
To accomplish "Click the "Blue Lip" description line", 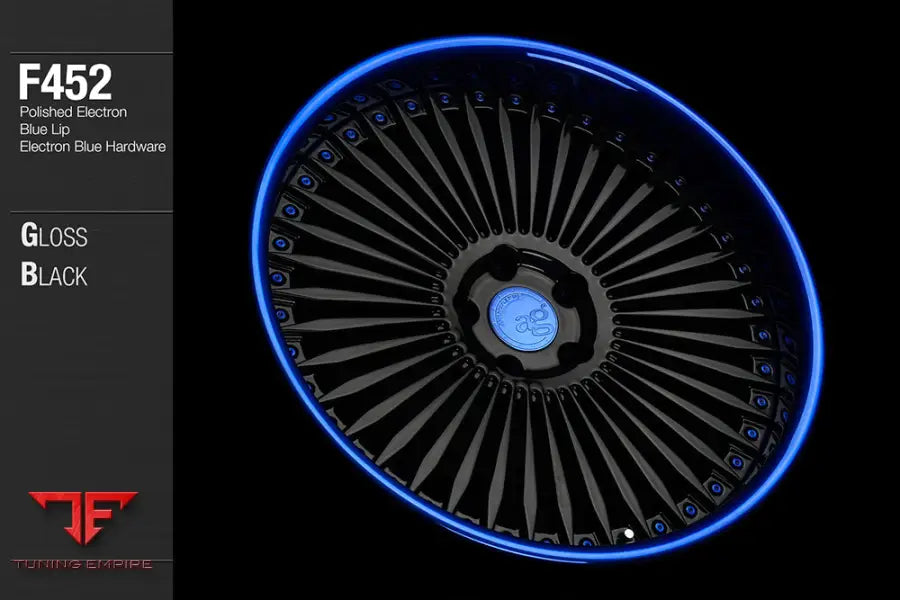I will click(45, 129).
